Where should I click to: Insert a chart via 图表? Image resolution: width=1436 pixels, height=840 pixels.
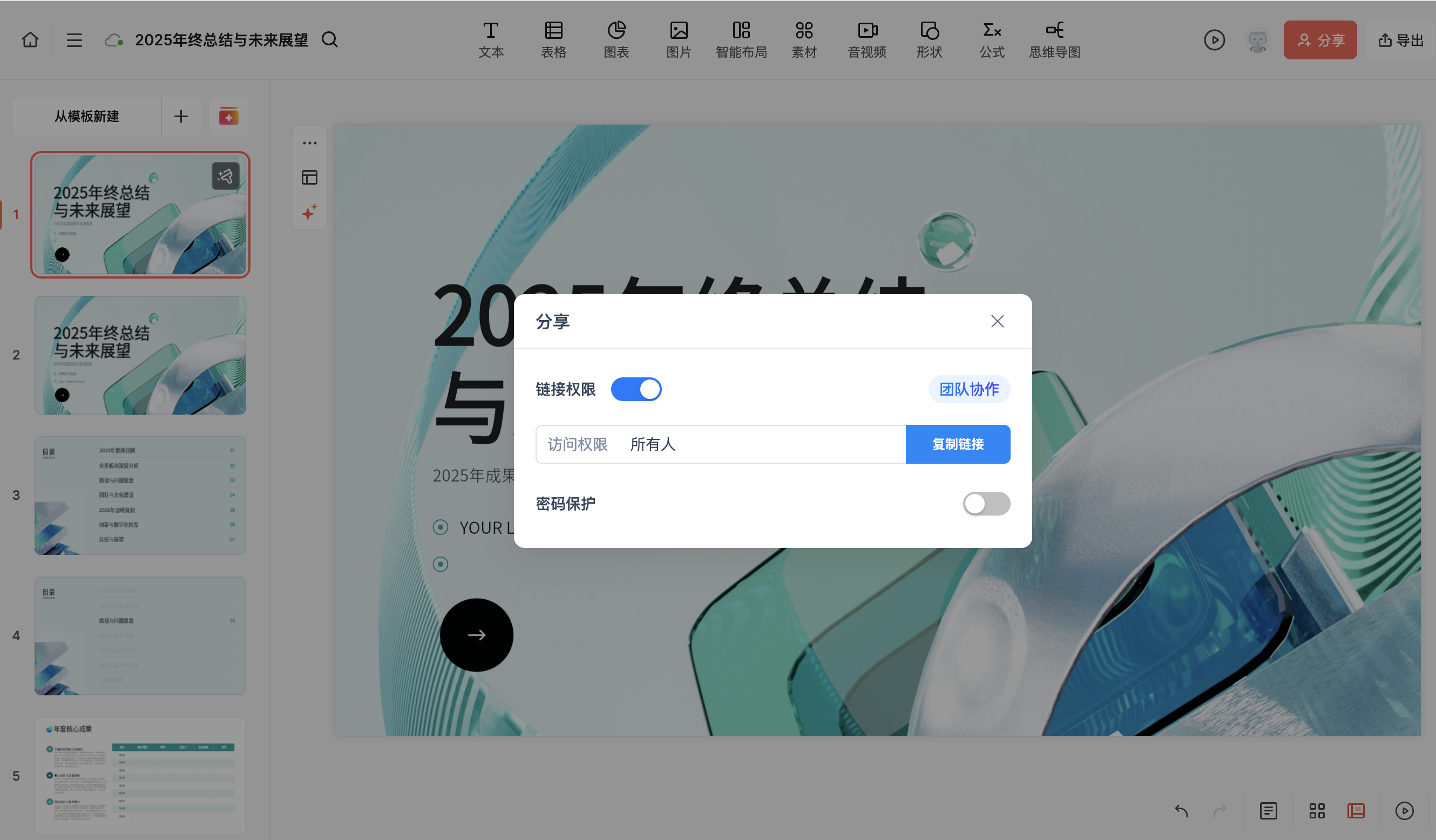pos(616,40)
